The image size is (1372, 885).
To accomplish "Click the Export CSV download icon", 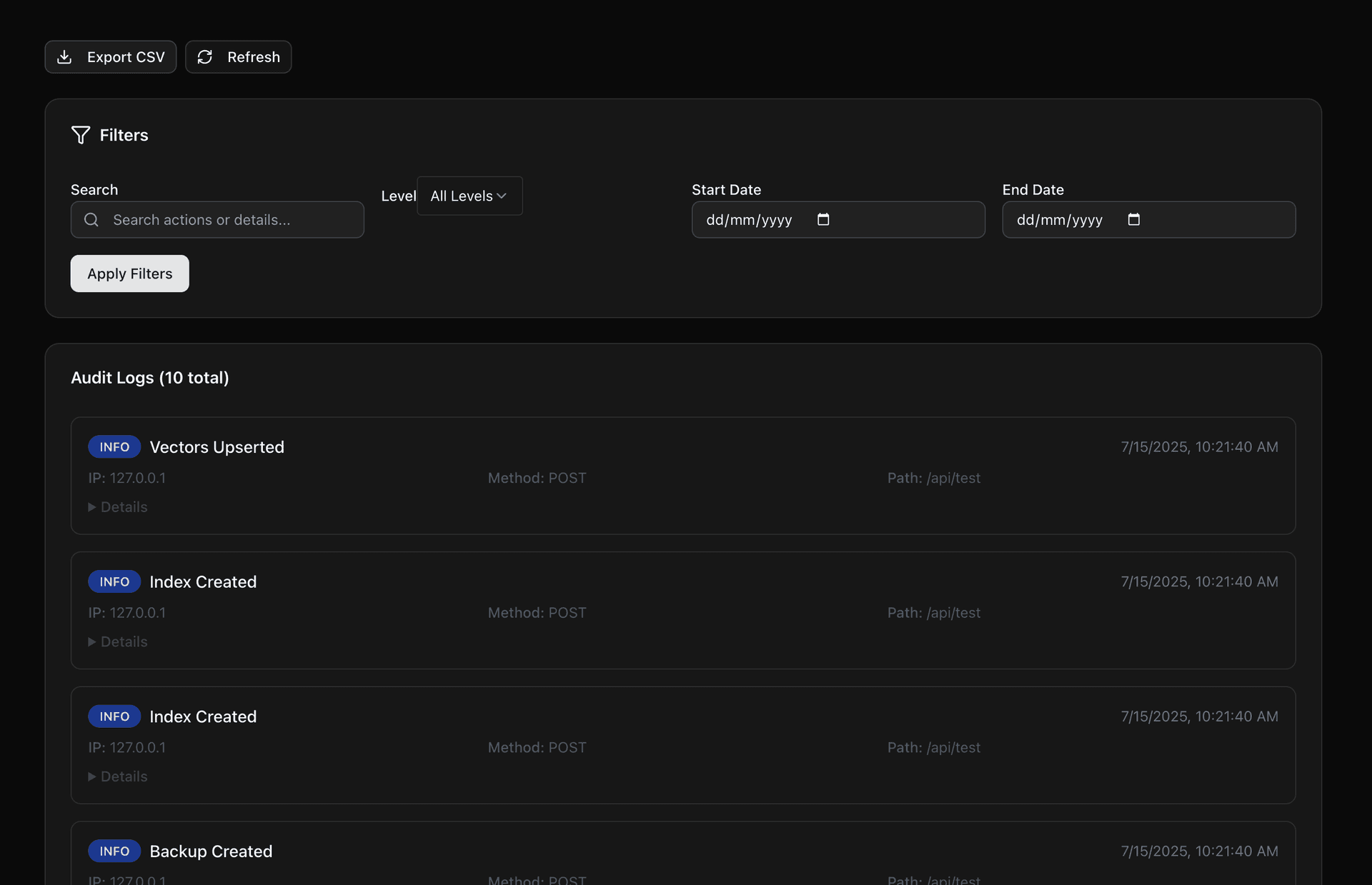I will pyautogui.click(x=64, y=57).
